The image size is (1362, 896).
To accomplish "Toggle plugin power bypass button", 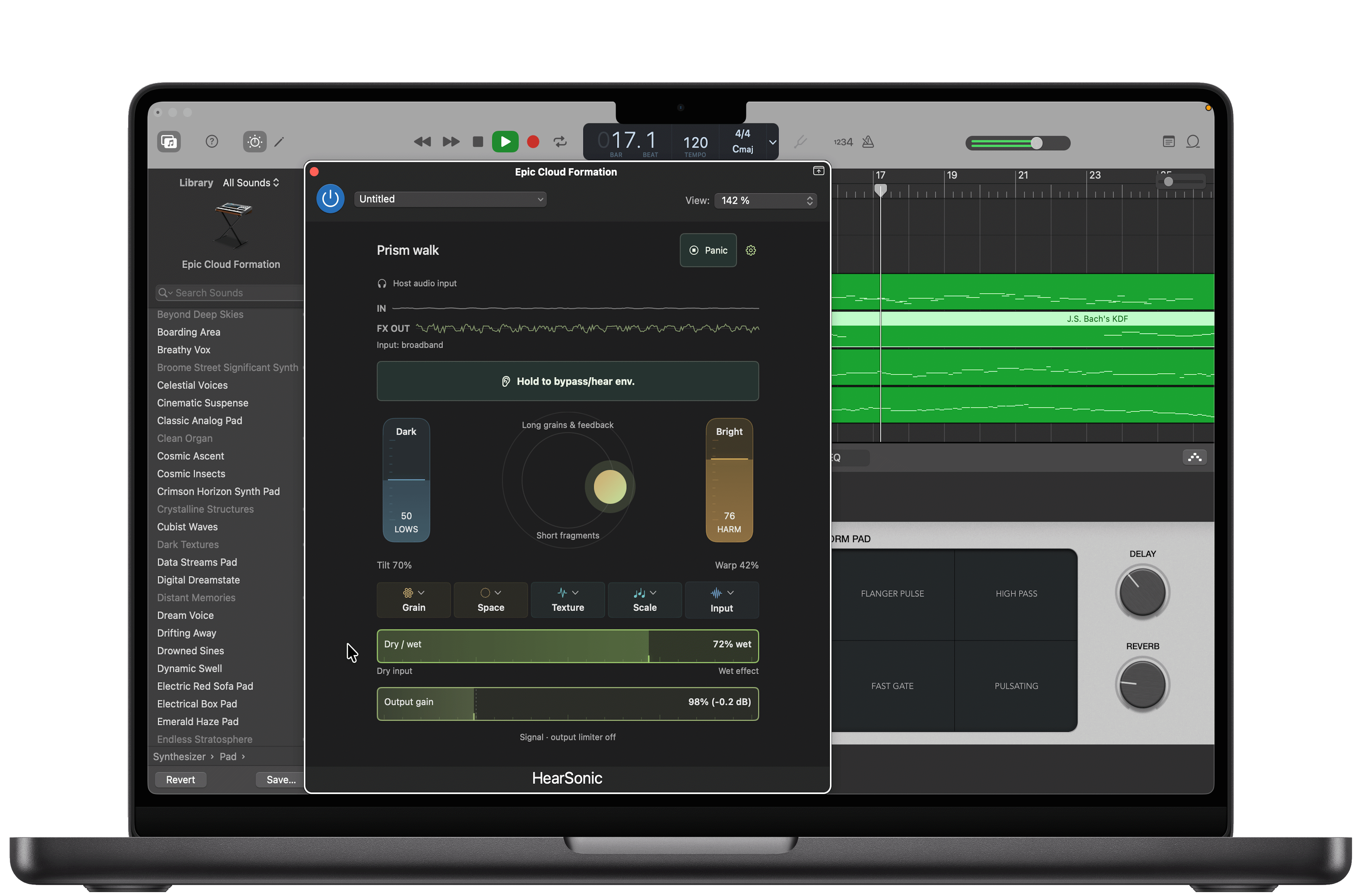I will coord(330,199).
